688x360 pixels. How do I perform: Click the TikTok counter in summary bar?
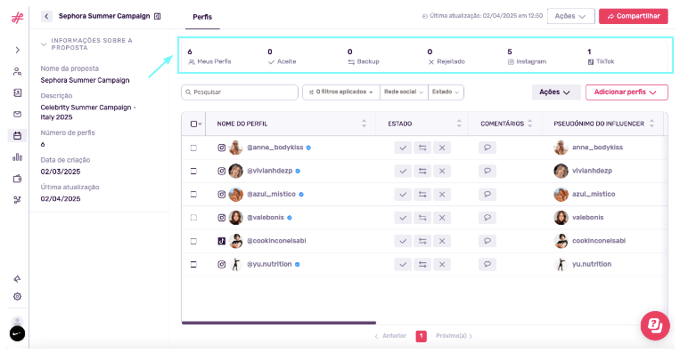point(601,57)
